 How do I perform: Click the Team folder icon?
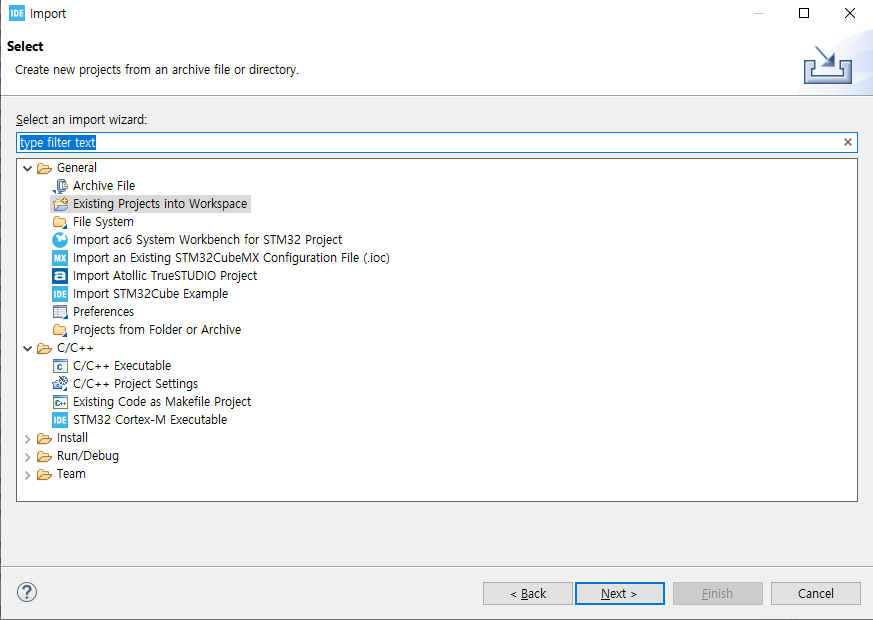click(x=45, y=474)
